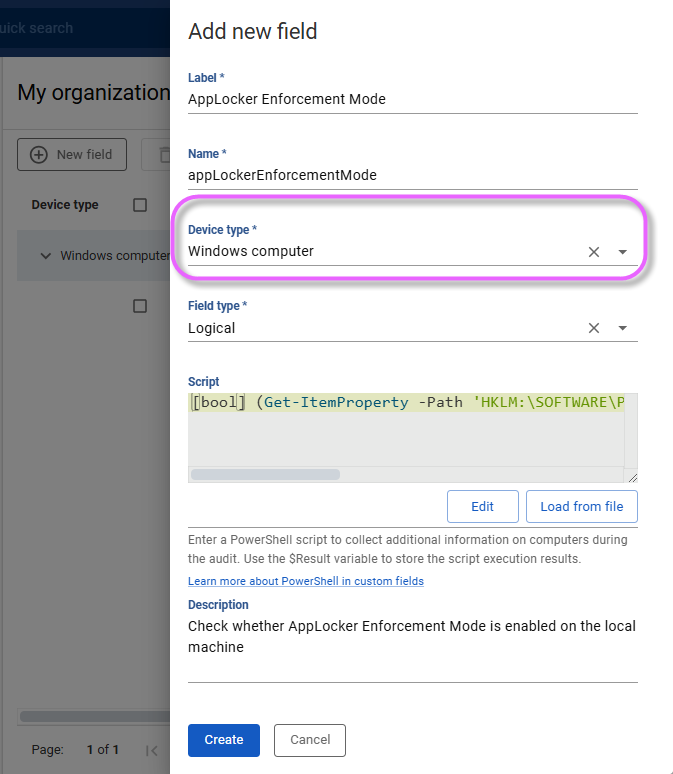Click the Label input field
The width and height of the screenshot is (673, 774).
[413, 99]
